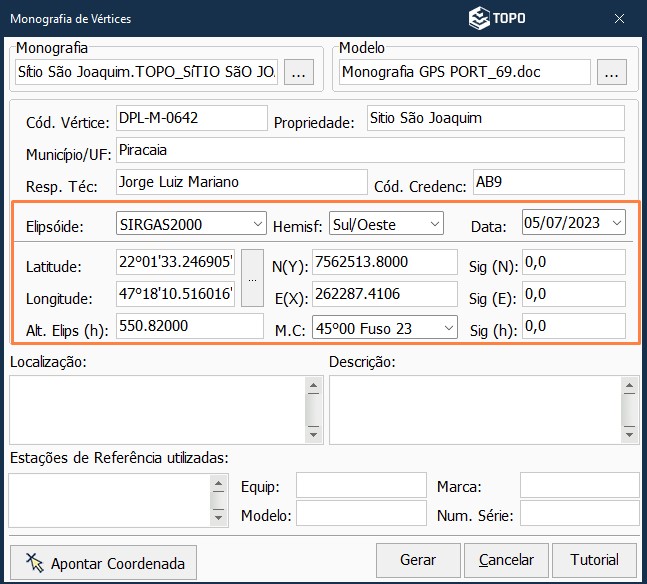
Task: Click the N(Y) field 7562513.8000
Action: [x=385, y=262]
